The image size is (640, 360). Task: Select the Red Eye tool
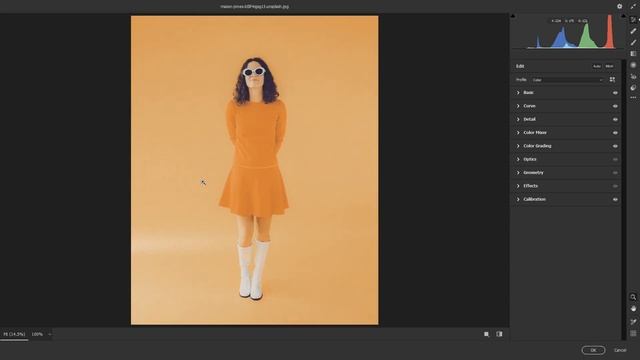(633, 76)
